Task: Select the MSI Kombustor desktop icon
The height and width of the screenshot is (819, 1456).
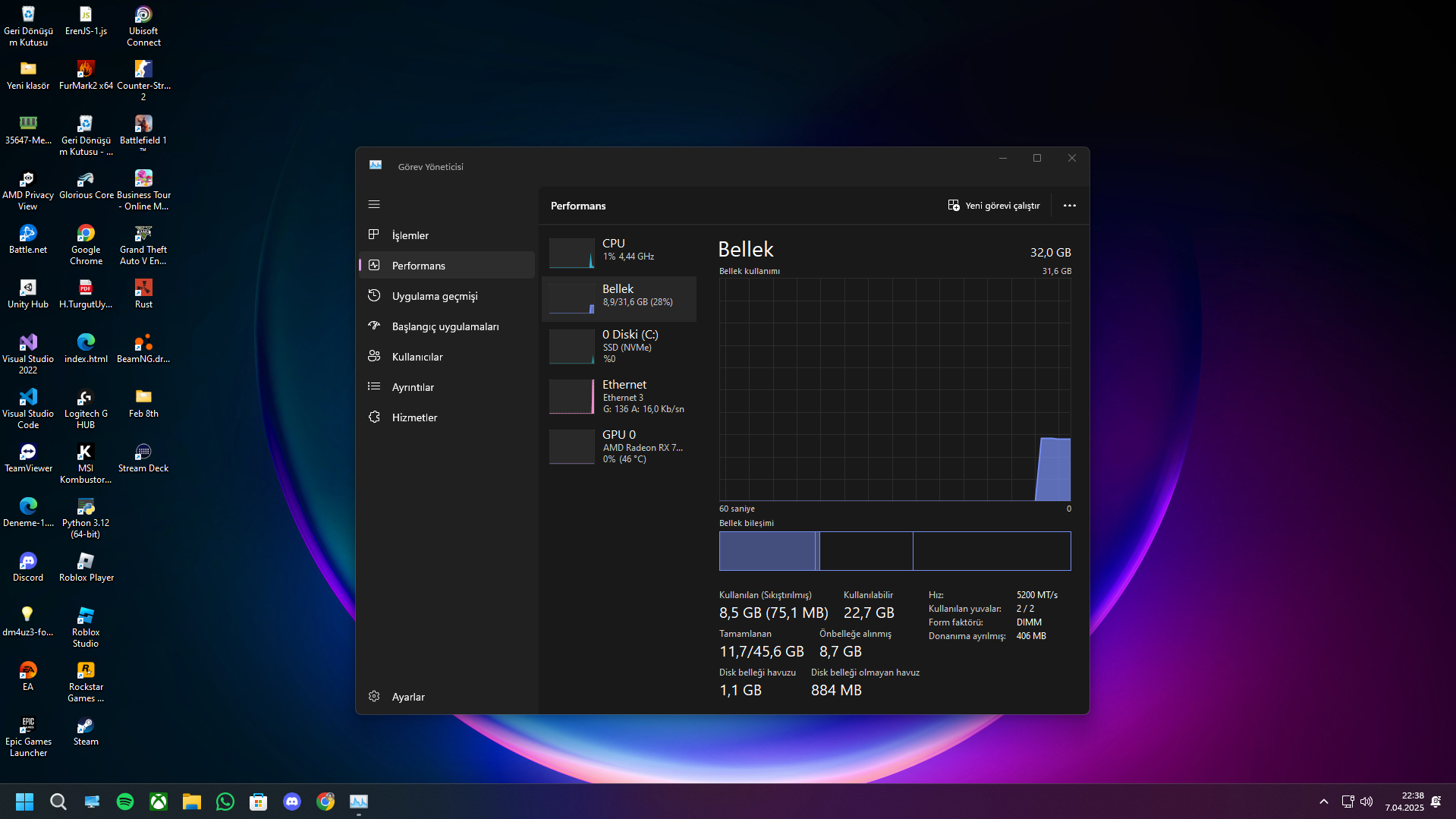Action: pos(86,463)
